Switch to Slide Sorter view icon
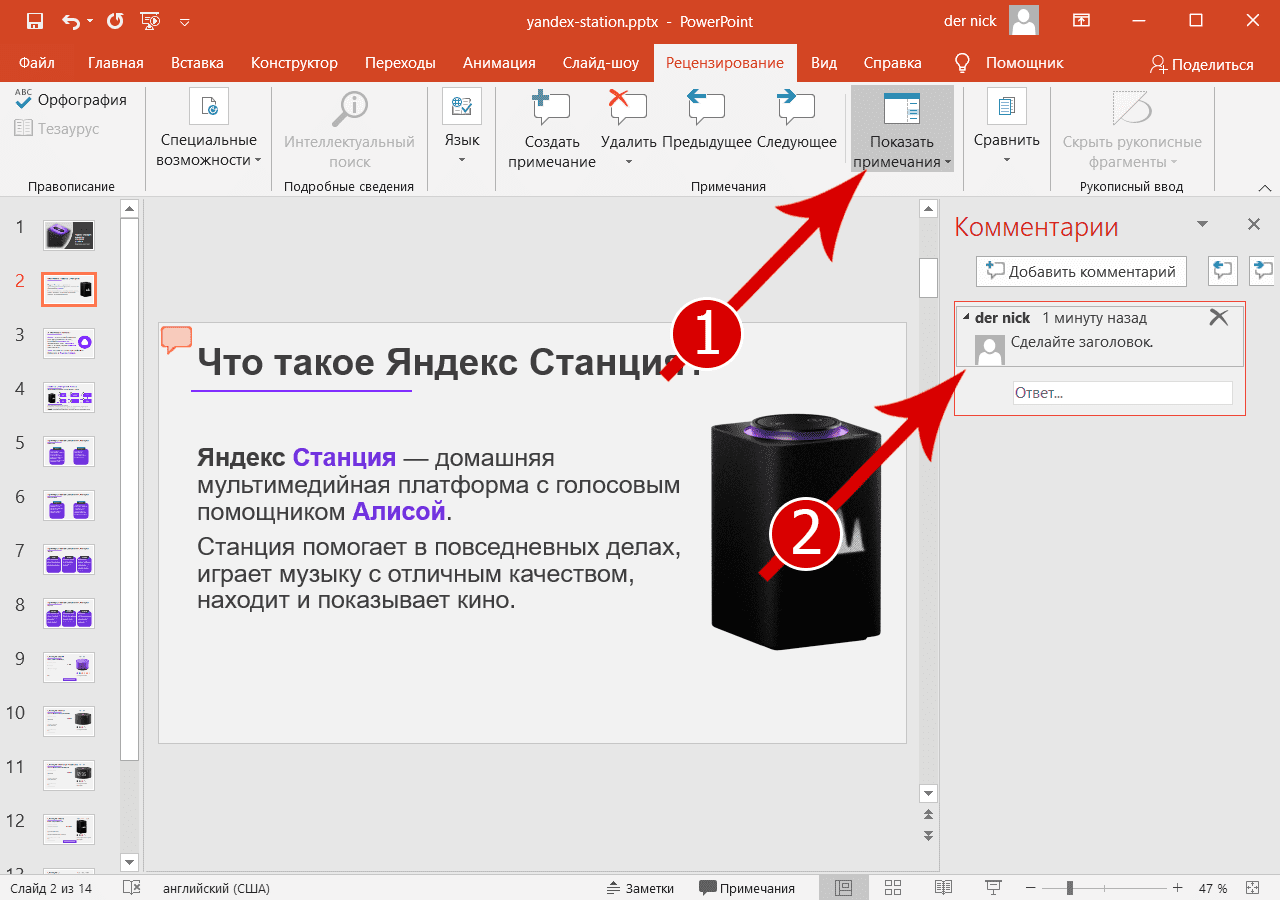This screenshot has width=1280, height=900. [x=893, y=888]
